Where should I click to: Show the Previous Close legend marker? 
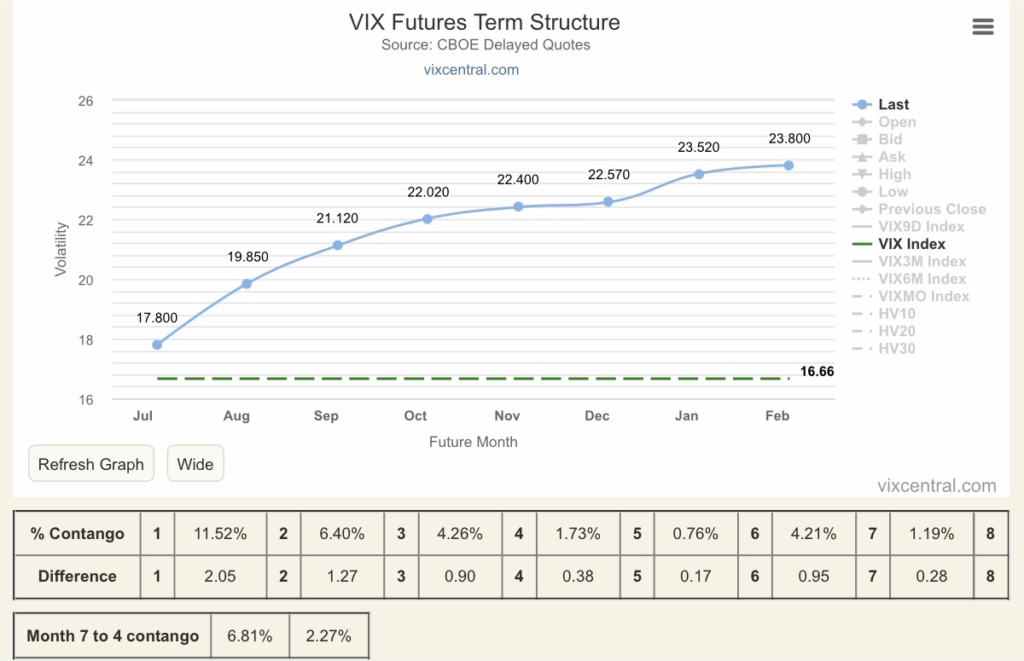tap(862, 209)
